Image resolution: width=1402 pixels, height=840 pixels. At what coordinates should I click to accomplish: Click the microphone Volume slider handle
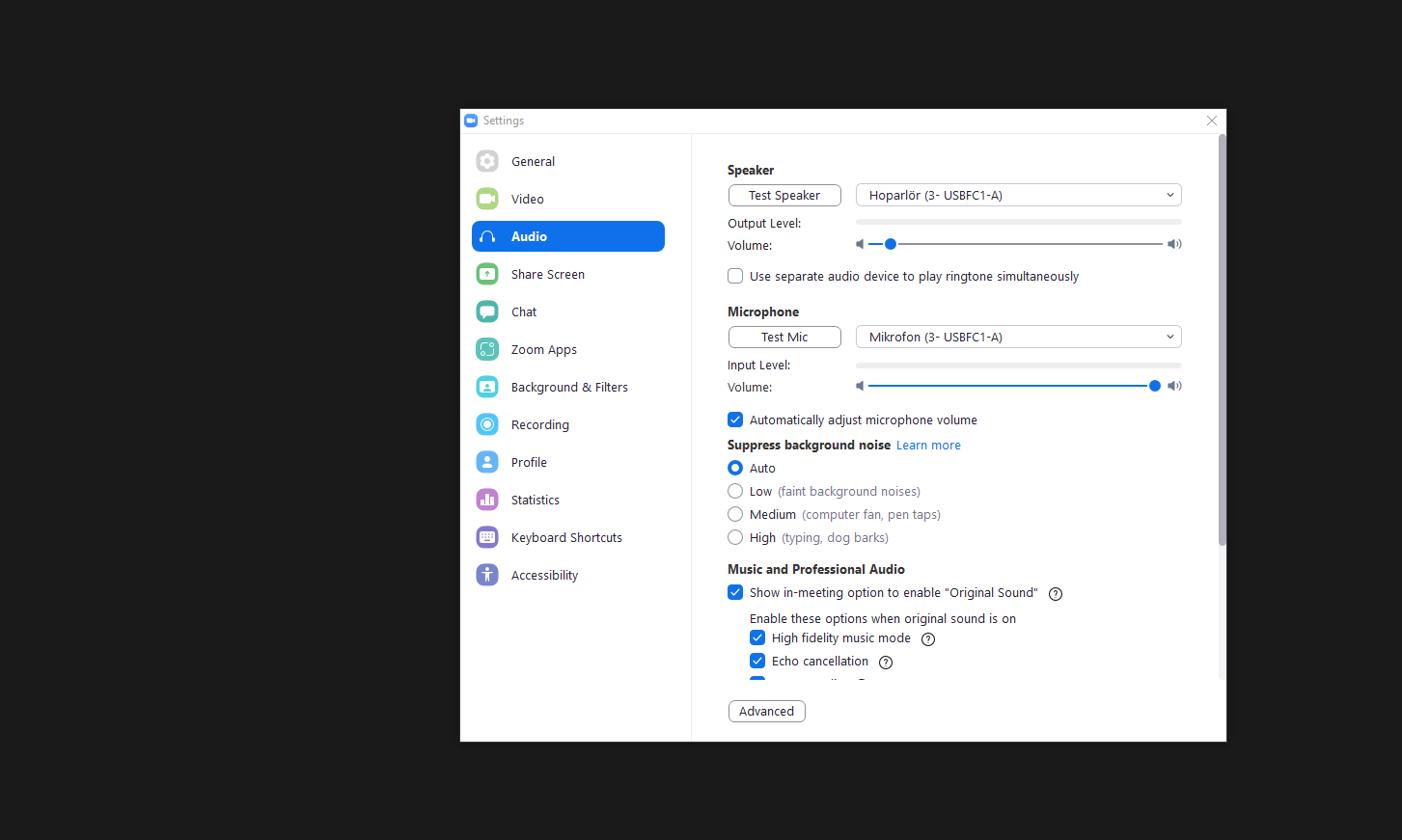pos(1155,386)
